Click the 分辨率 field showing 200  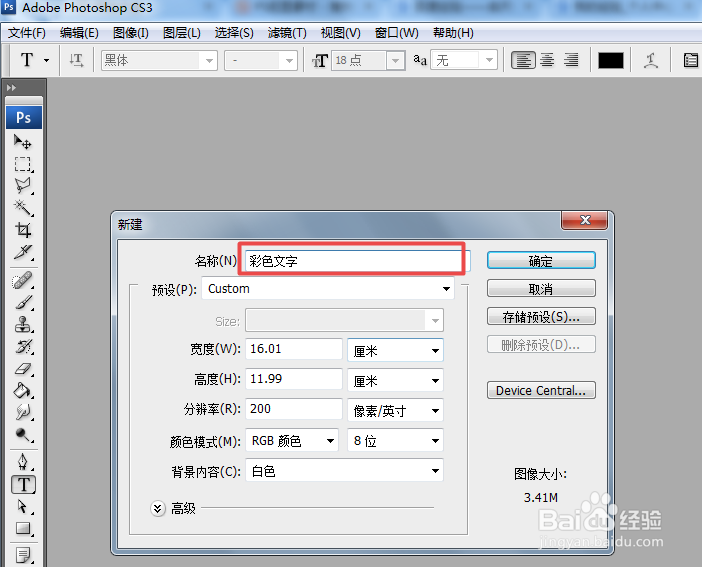coord(294,409)
